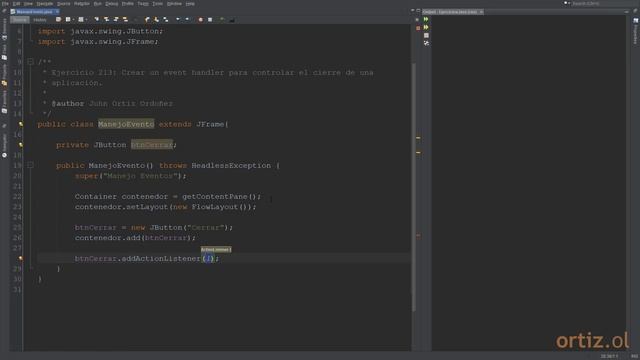The image size is (640, 360).
Task: Click the upper yellow warning stripe mark
Action: [418, 138]
